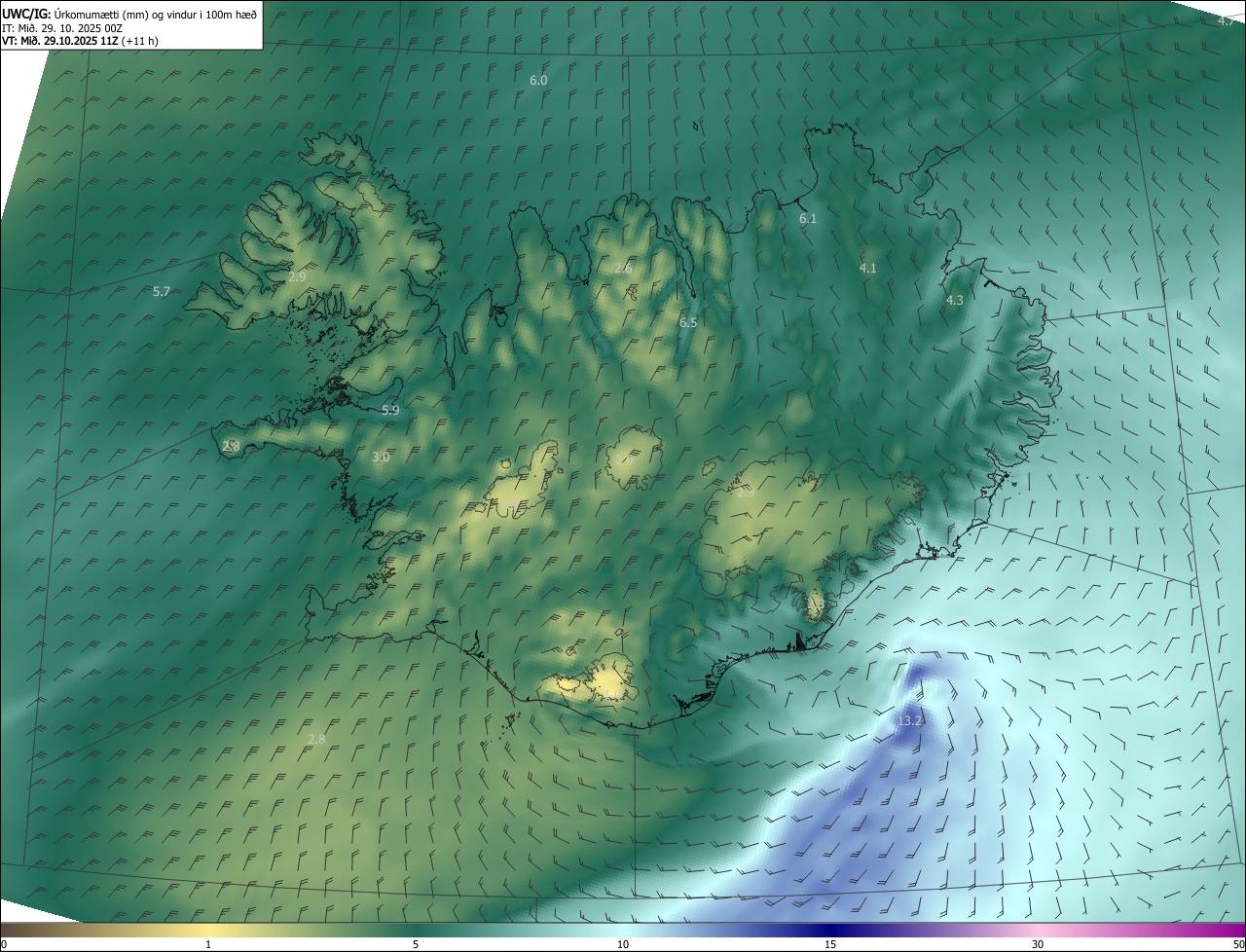
Task: Click the 4.1 value label
Action: (868, 268)
